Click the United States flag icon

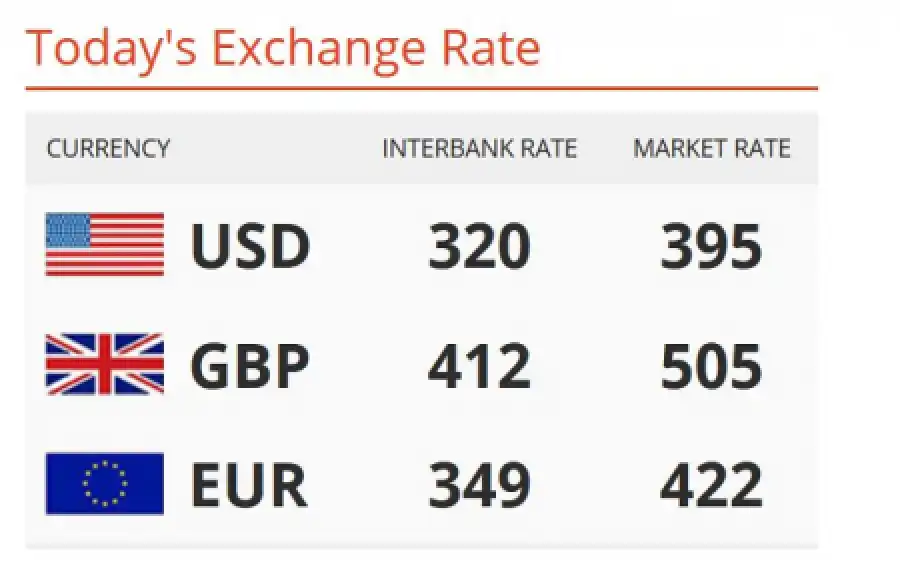(x=104, y=244)
